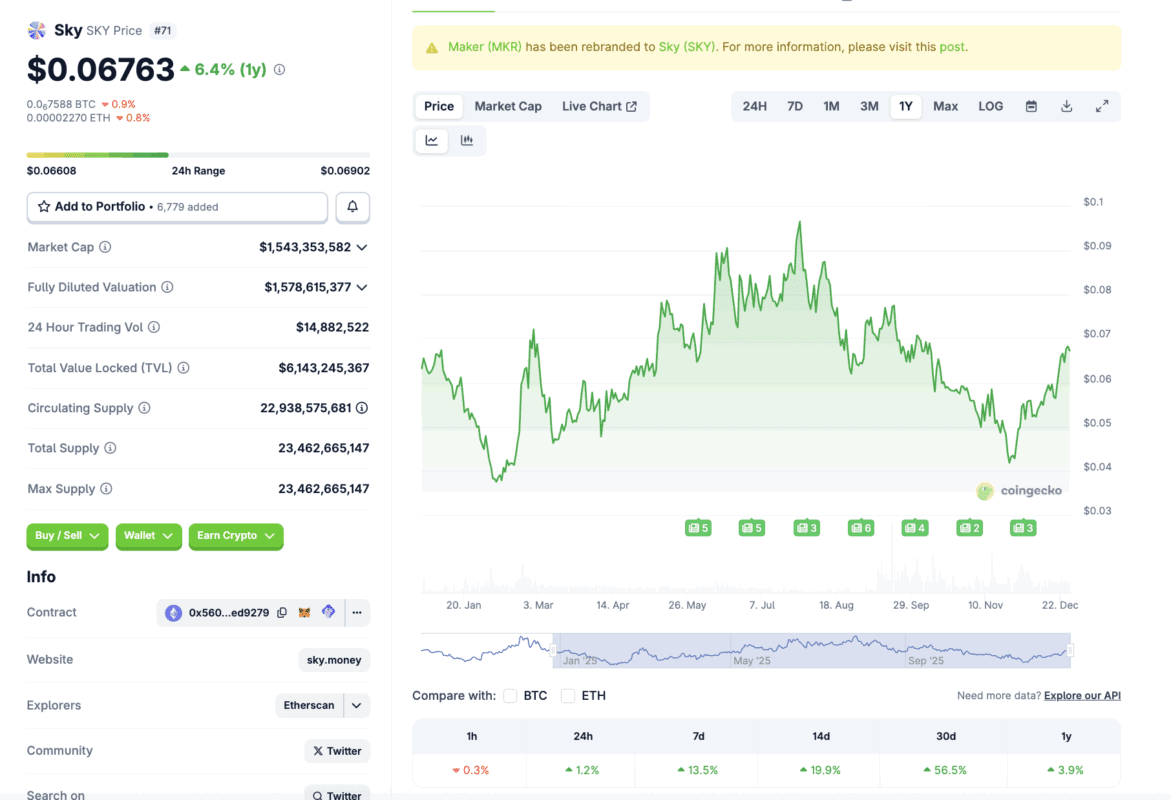Screen dimensions: 1171x800
Task: Open Explorers dropdown next to Etherscan
Action: (x=357, y=705)
